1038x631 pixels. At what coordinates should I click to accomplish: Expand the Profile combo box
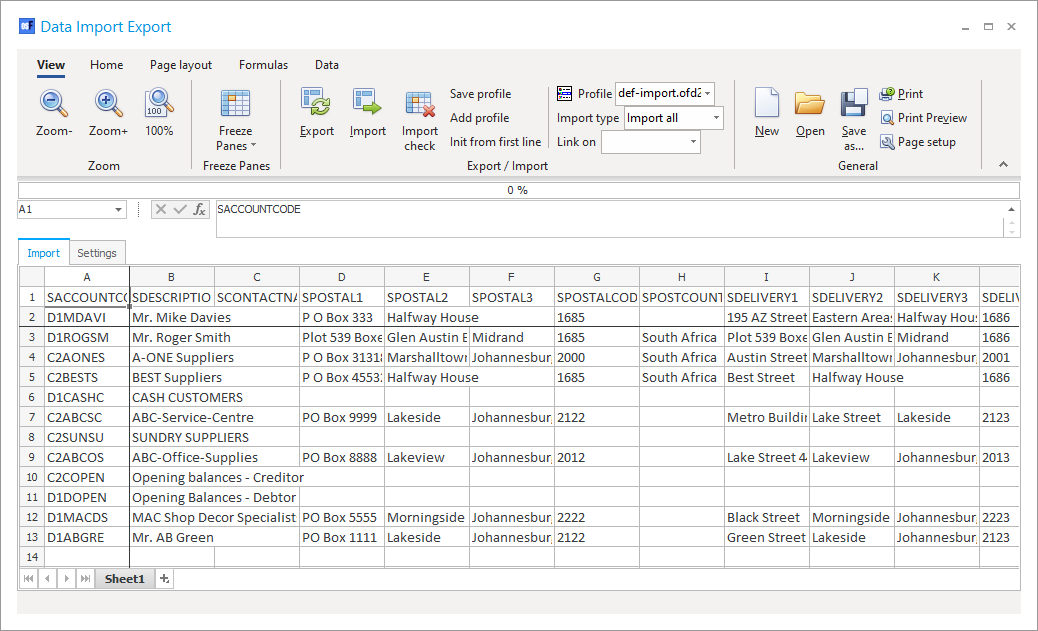click(x=708, y=94)
